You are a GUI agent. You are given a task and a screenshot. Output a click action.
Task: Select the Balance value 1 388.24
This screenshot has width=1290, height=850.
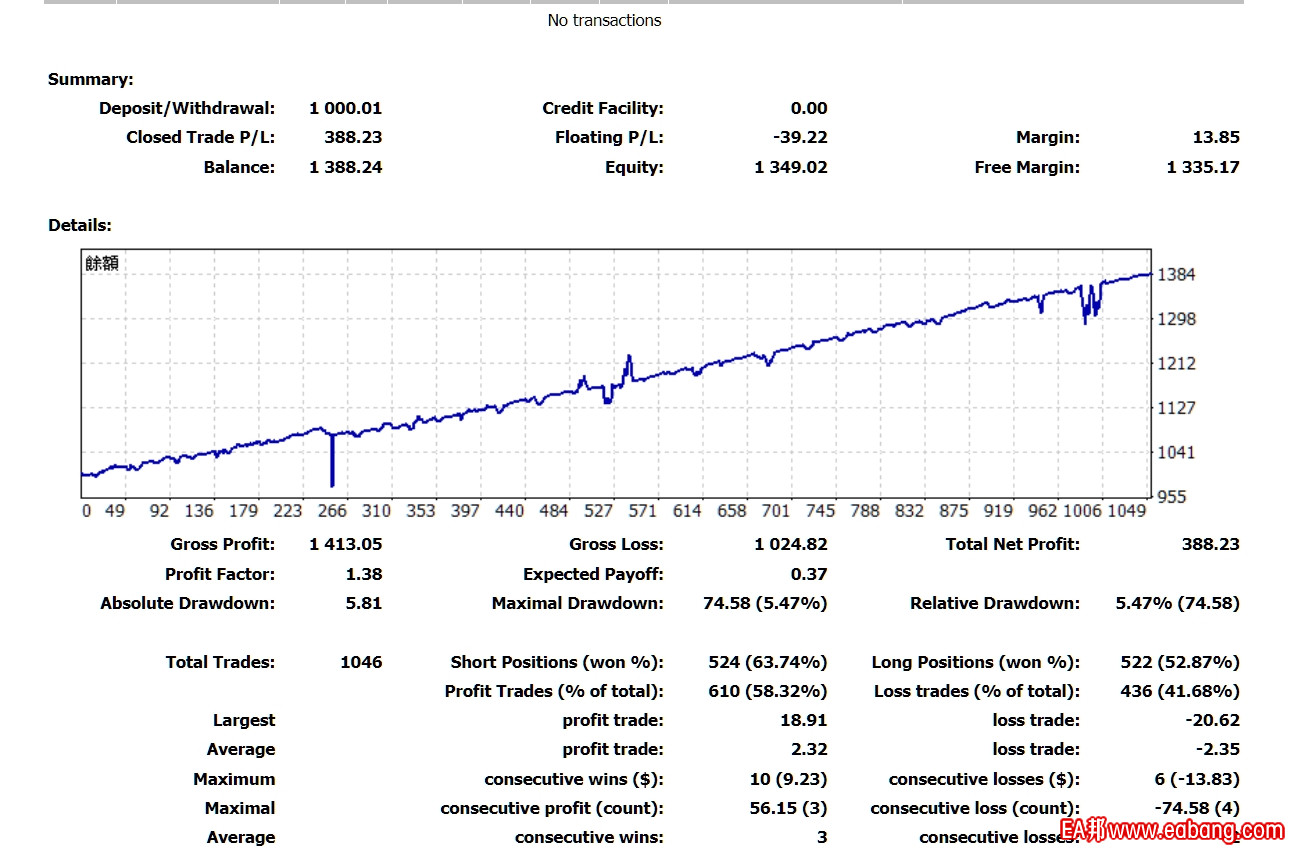click(x=346, y=167)
